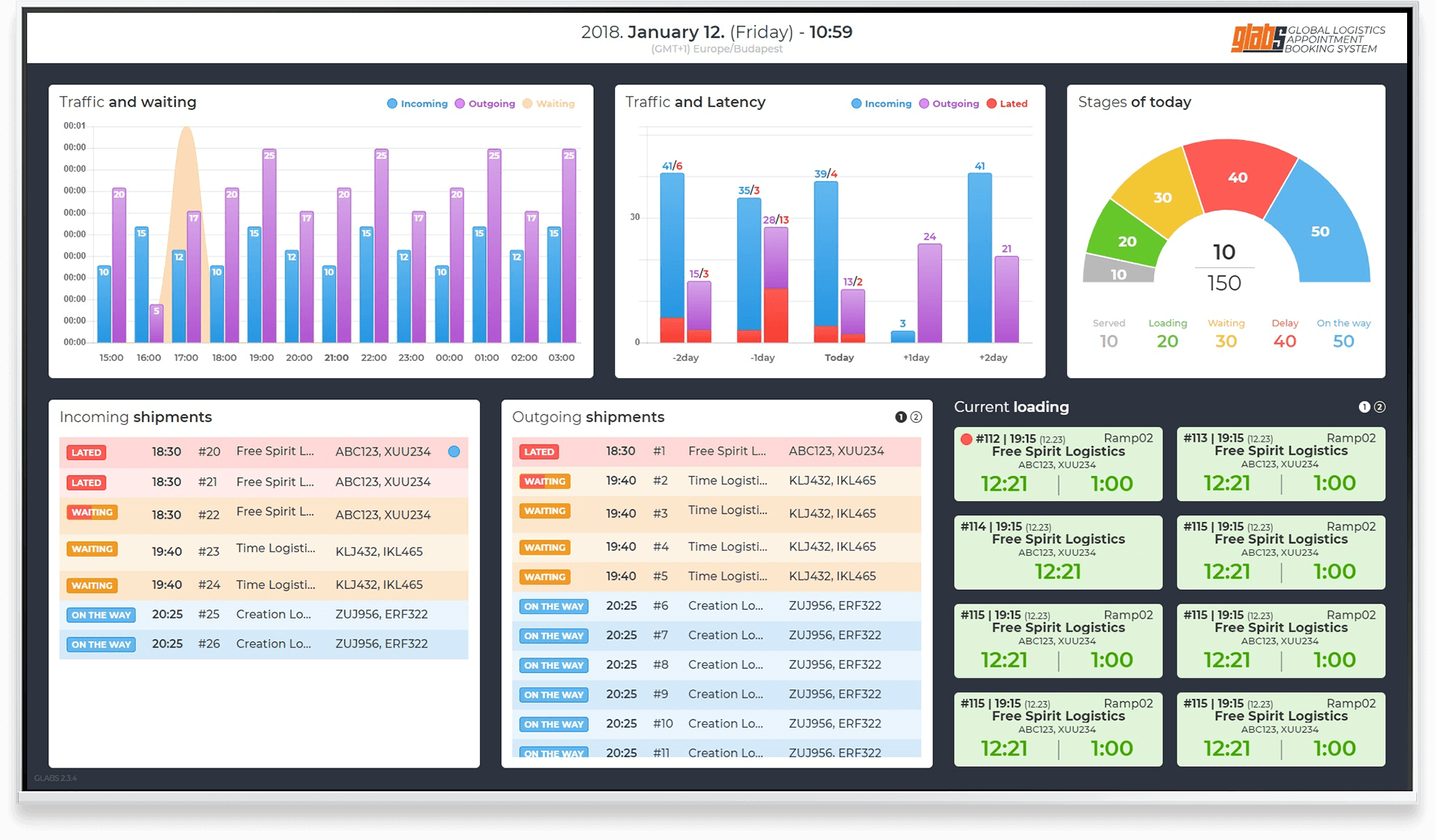Open outgoing shipment #6 row

click(x=717, y=606)
